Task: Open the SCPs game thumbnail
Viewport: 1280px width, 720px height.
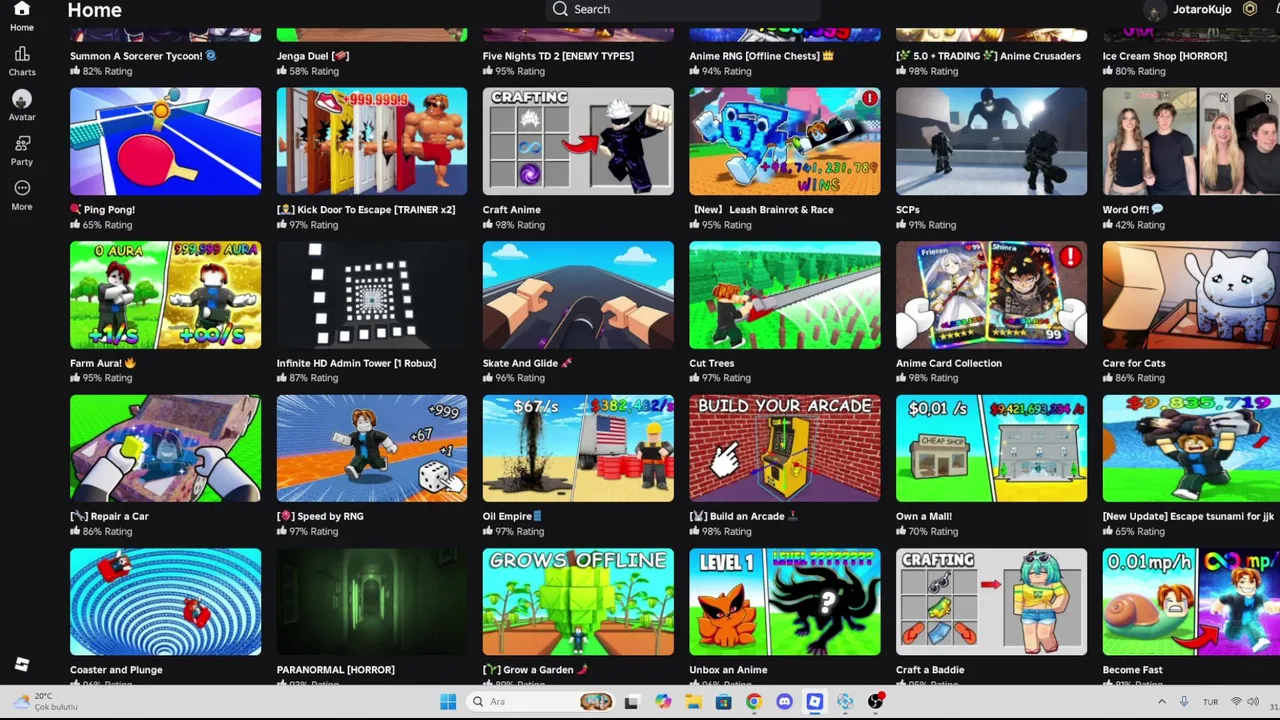Action: pyautogui.click(x=991, y=141)
